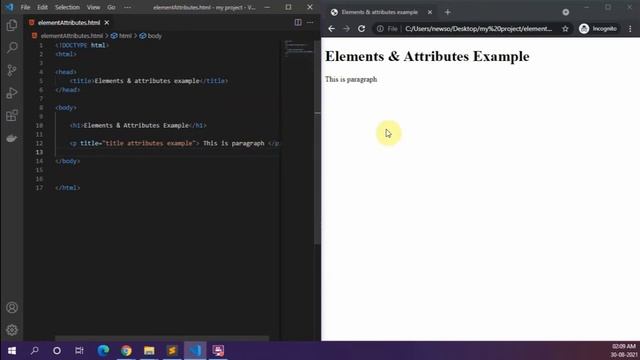Screen dimensions: 640x360
Task: Close the elementAttributes.html editor tab
Action: pyautogui.click(x=107, y=22)
